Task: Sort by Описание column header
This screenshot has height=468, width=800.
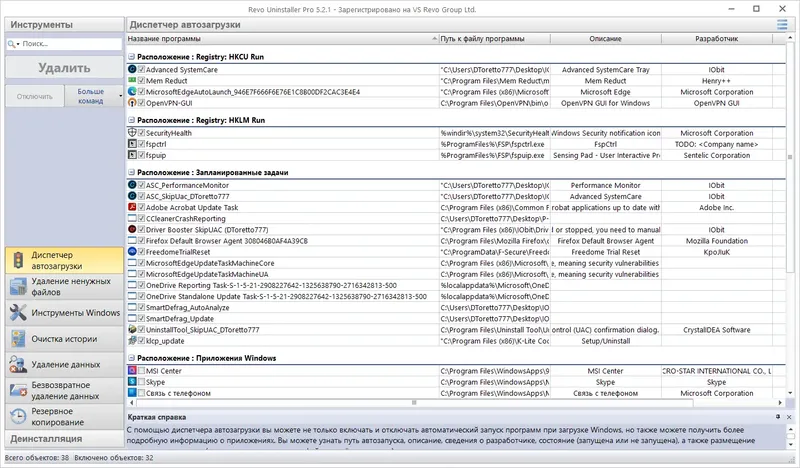Action: [606, 39]
